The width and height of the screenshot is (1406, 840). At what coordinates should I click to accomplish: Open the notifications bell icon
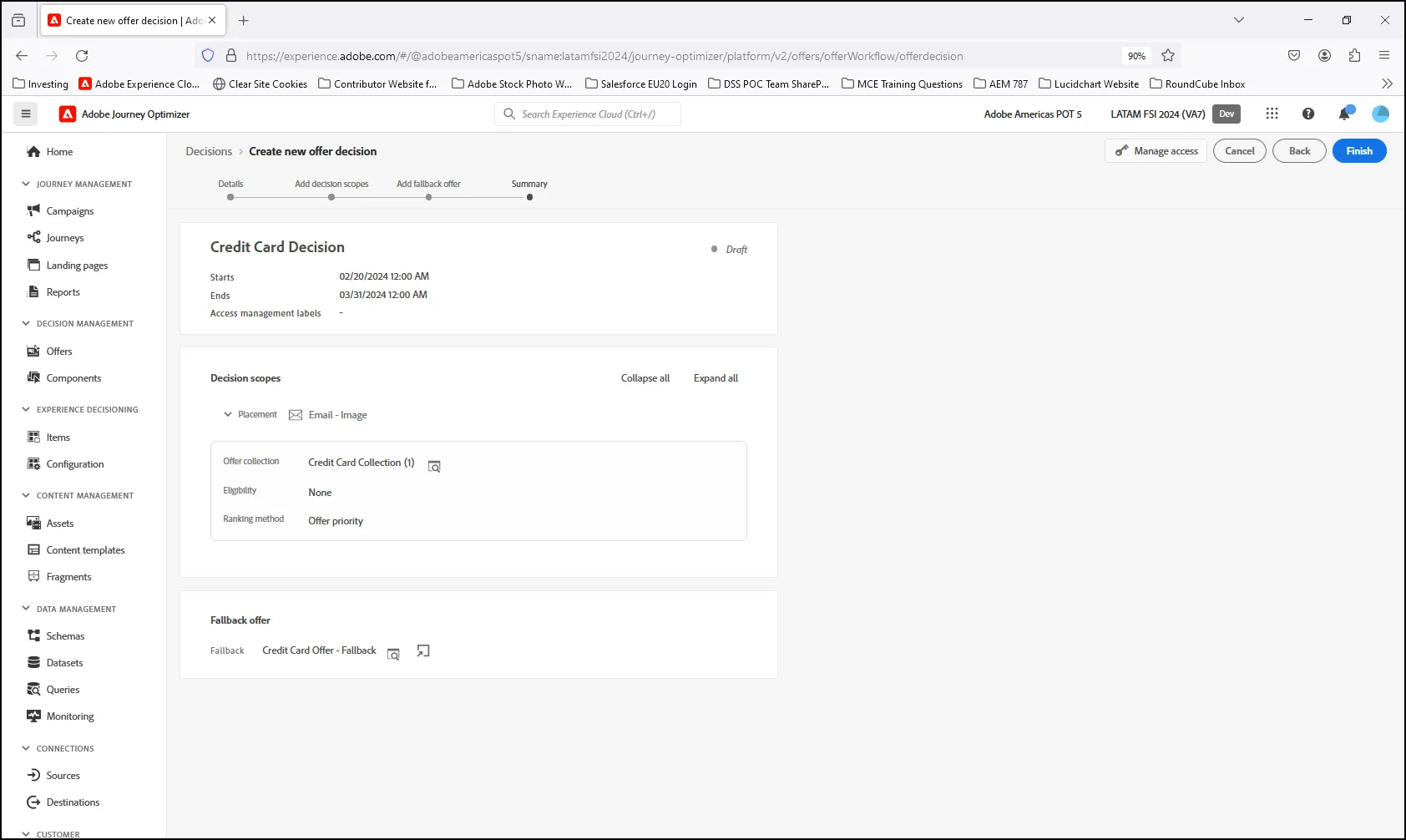coord(1344,114)
